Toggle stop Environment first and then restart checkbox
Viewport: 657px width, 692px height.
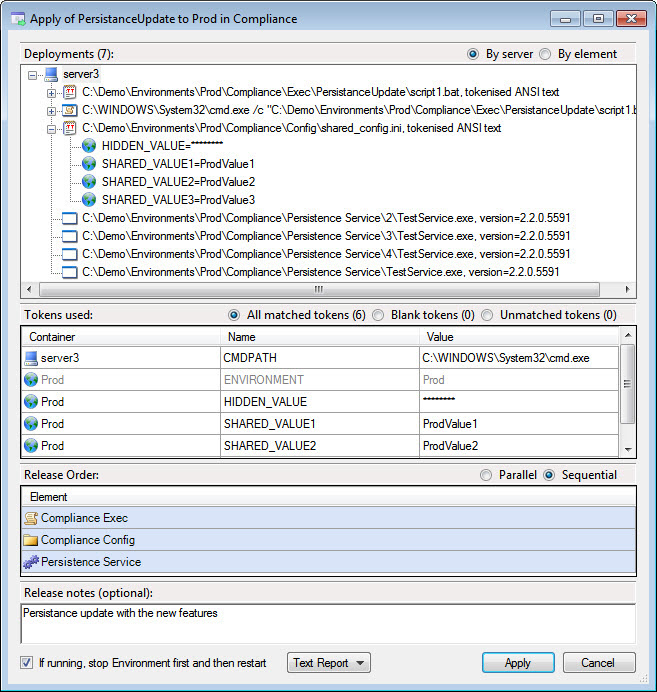pos(26,662)
